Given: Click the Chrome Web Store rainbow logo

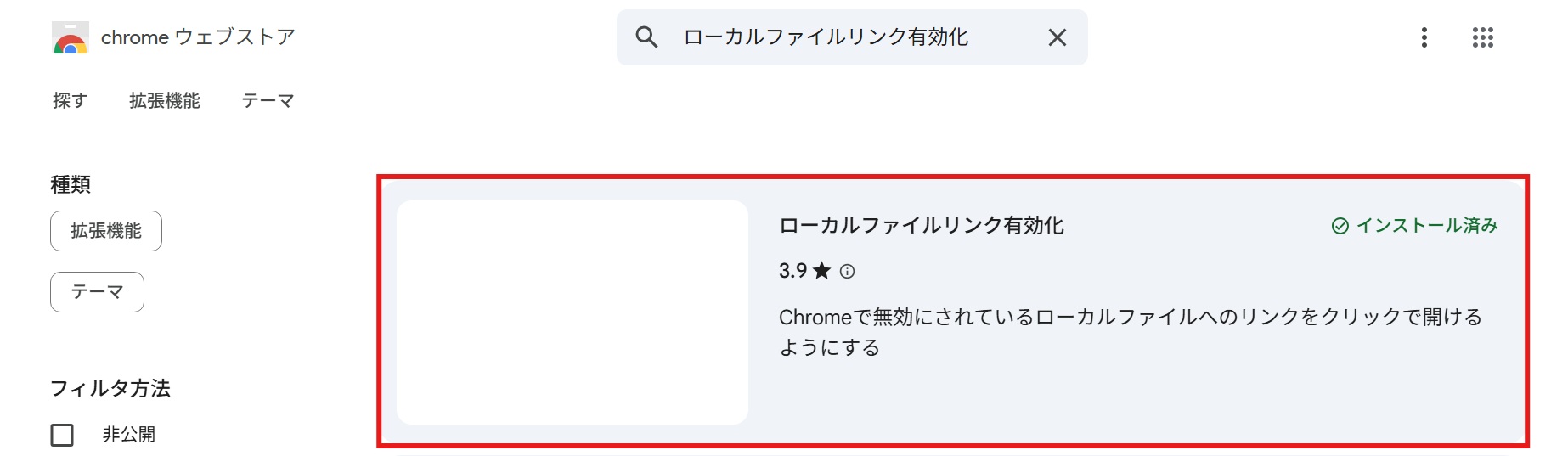Looking at the screenshot, I should coord(70,38).
